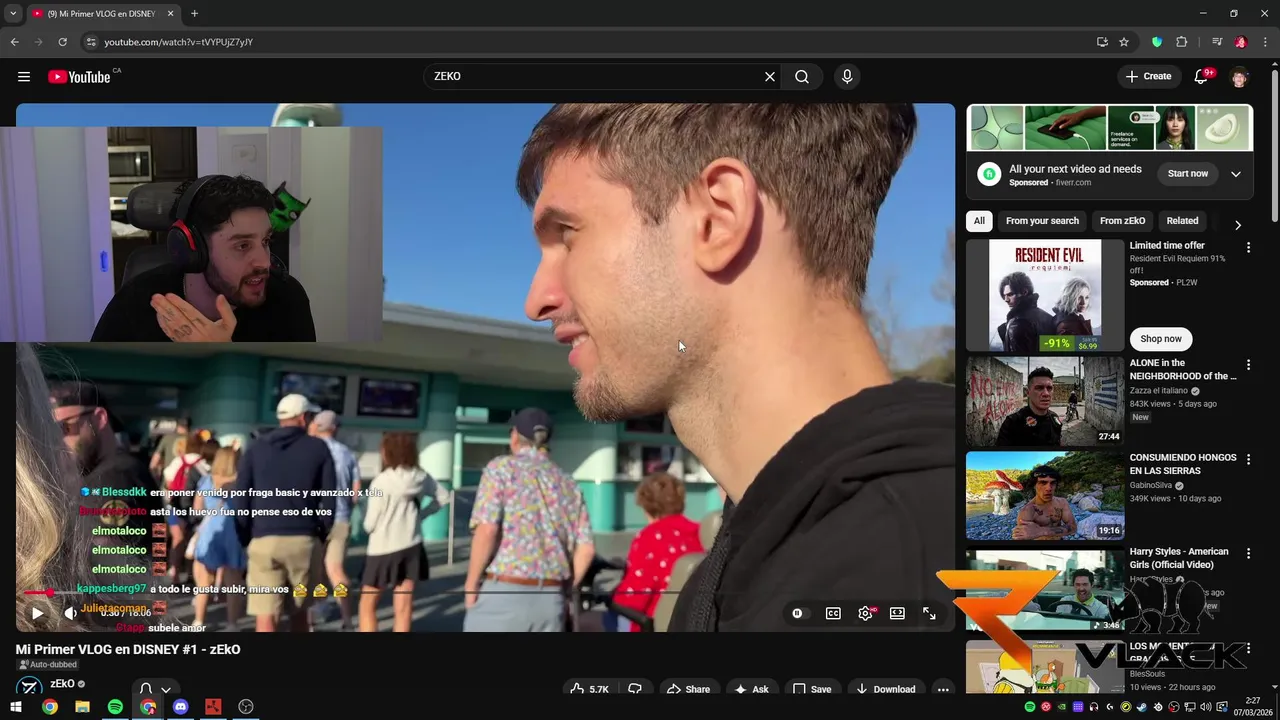This screenshot has width=1280, height=720.
Task: Open the Extensions puzzle icon
Action: [x=1181, y=42]
